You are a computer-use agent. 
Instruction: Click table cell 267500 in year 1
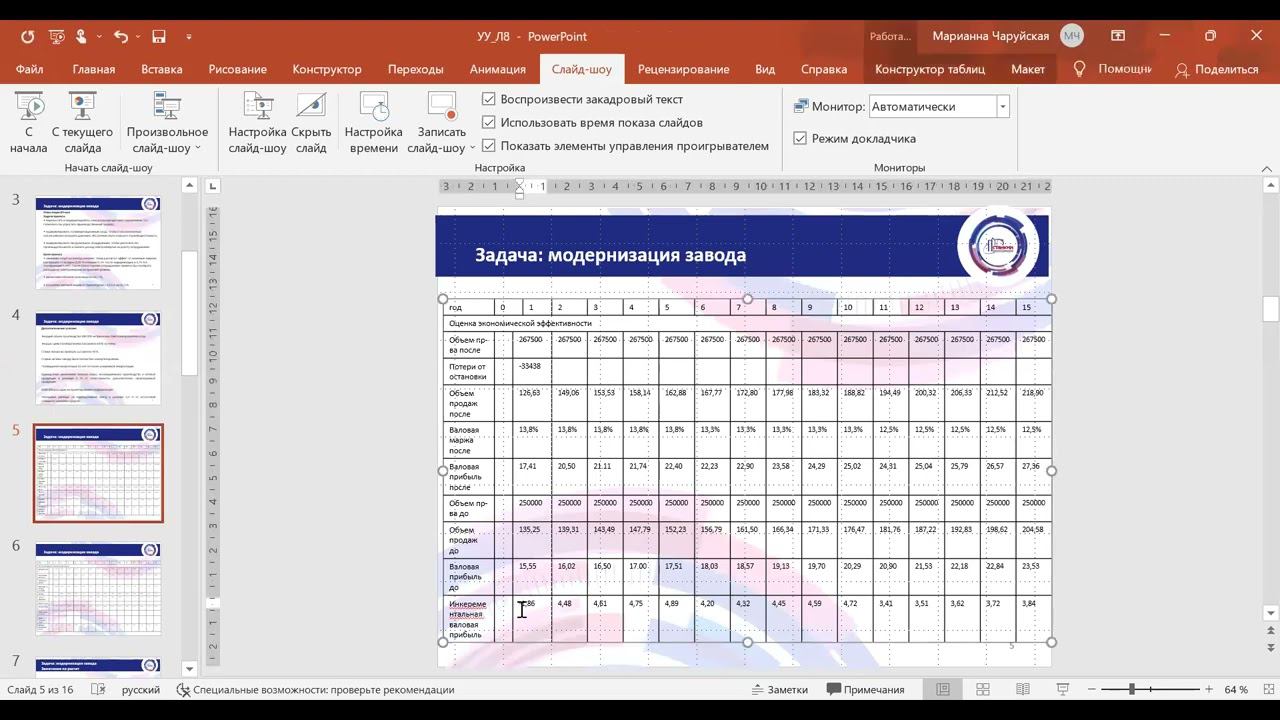[531, 345]
